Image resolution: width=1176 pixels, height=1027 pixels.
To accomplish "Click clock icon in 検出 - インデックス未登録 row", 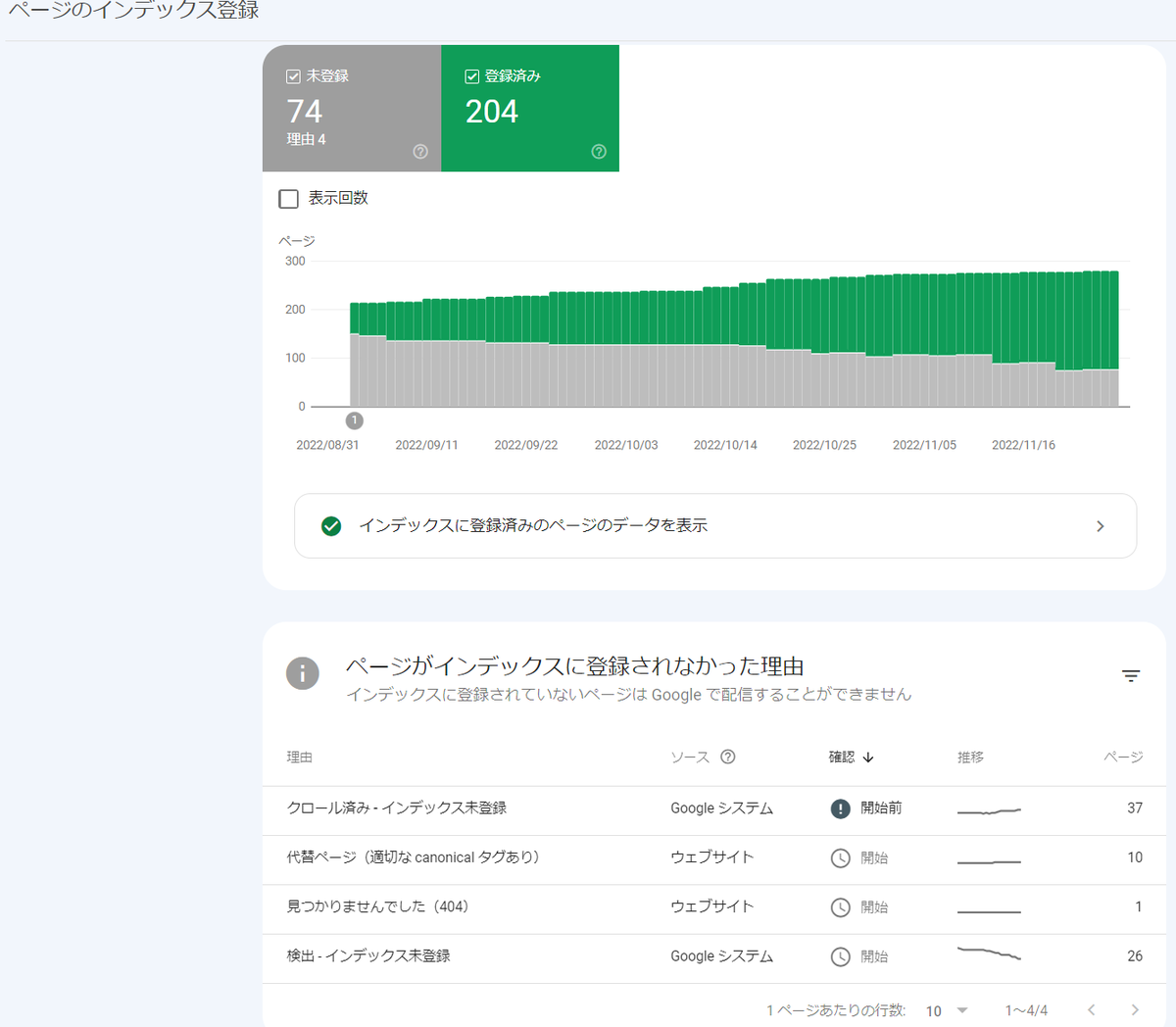I will pos(840,957).
